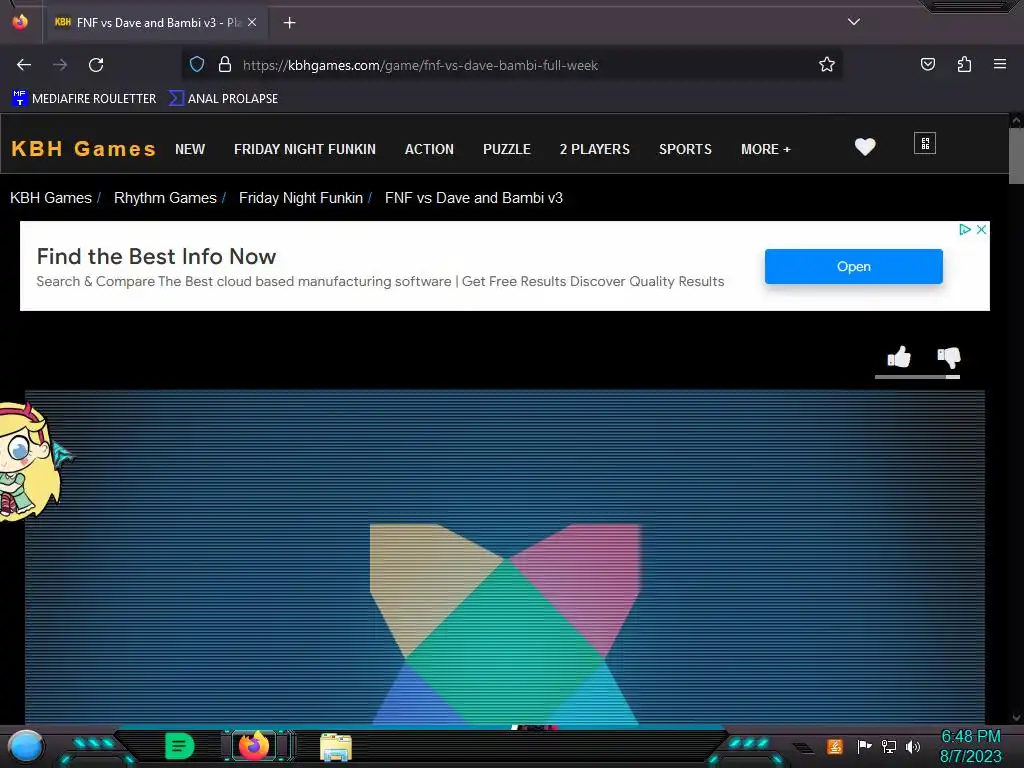Open the Spotify taskbar icon
The image size is (1024, 768).
pyautogui.click(x=179, y=746)
